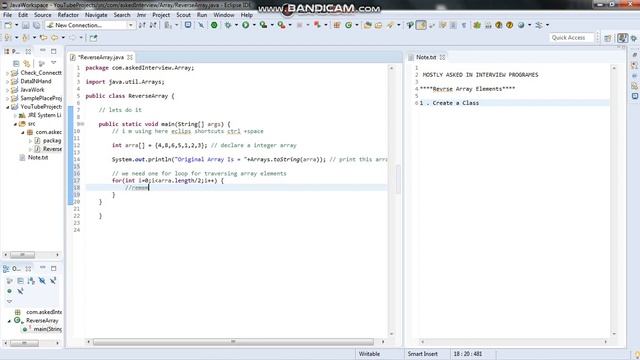Switch to the Note.txt editor tab
The image size is (640, 360).
pos(426,57)
